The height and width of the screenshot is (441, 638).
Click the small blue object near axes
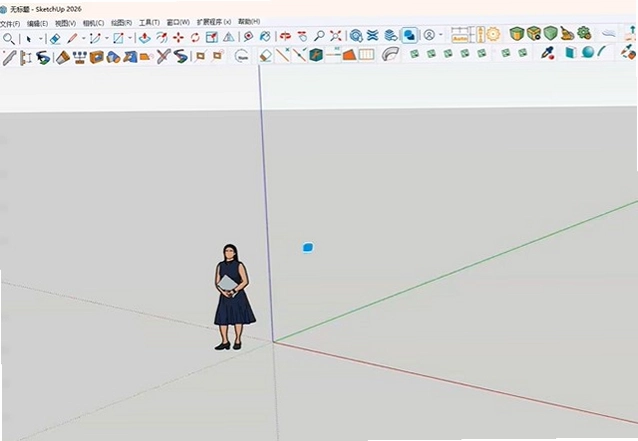tap(308, 247)
